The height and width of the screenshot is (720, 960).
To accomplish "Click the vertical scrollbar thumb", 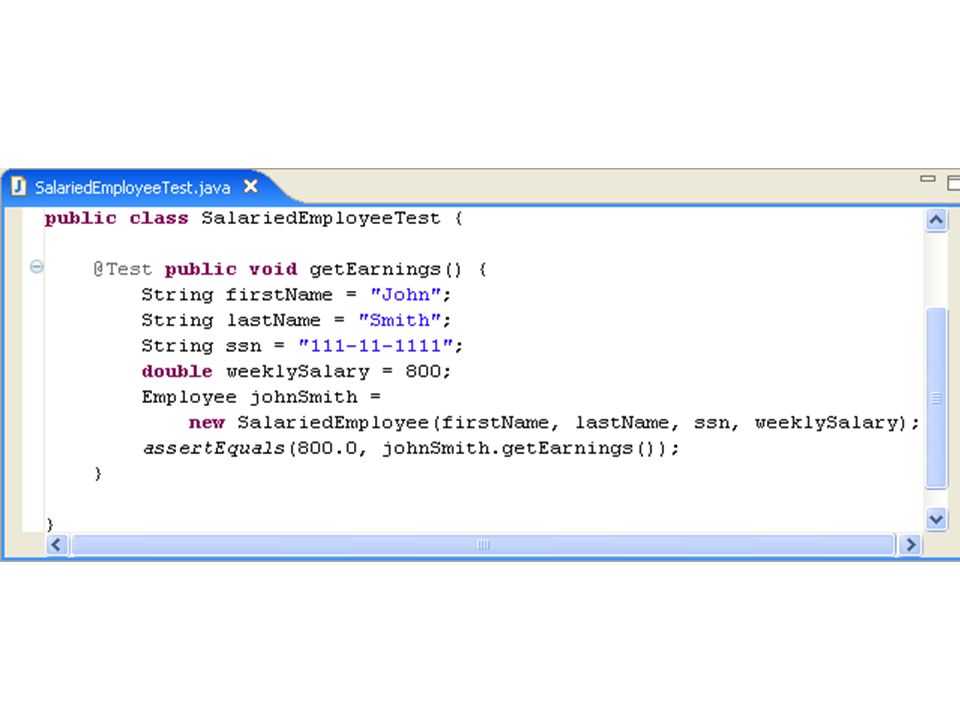I will 936,398.
